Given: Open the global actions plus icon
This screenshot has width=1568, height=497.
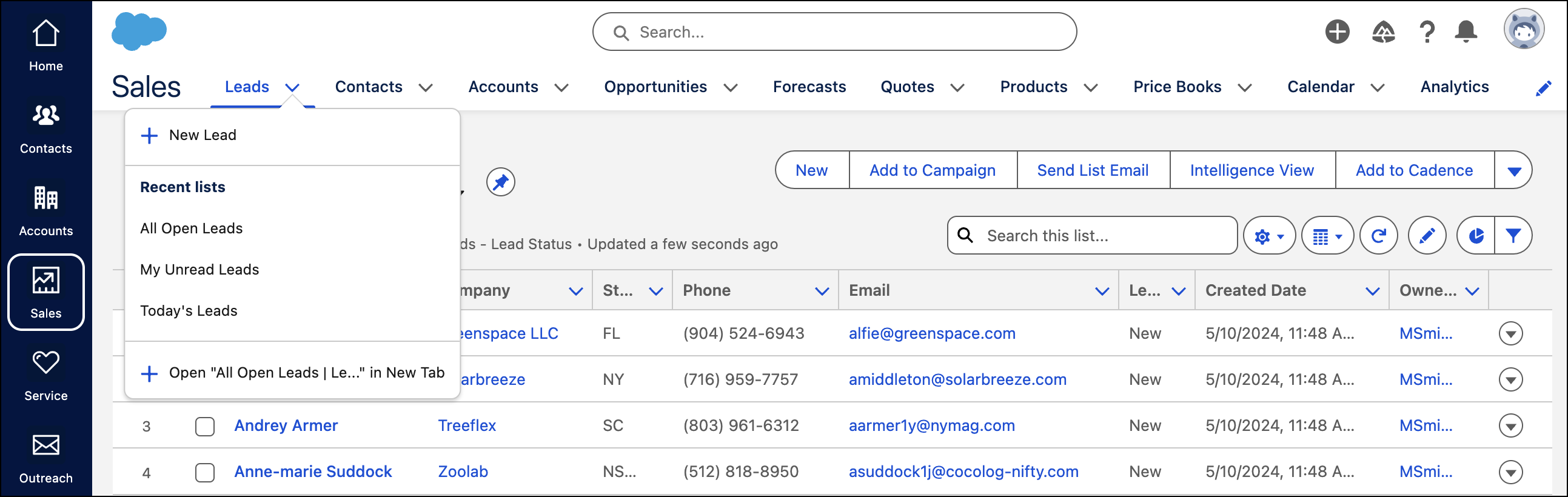Looking at the screenshot, I should [1338, 32].
